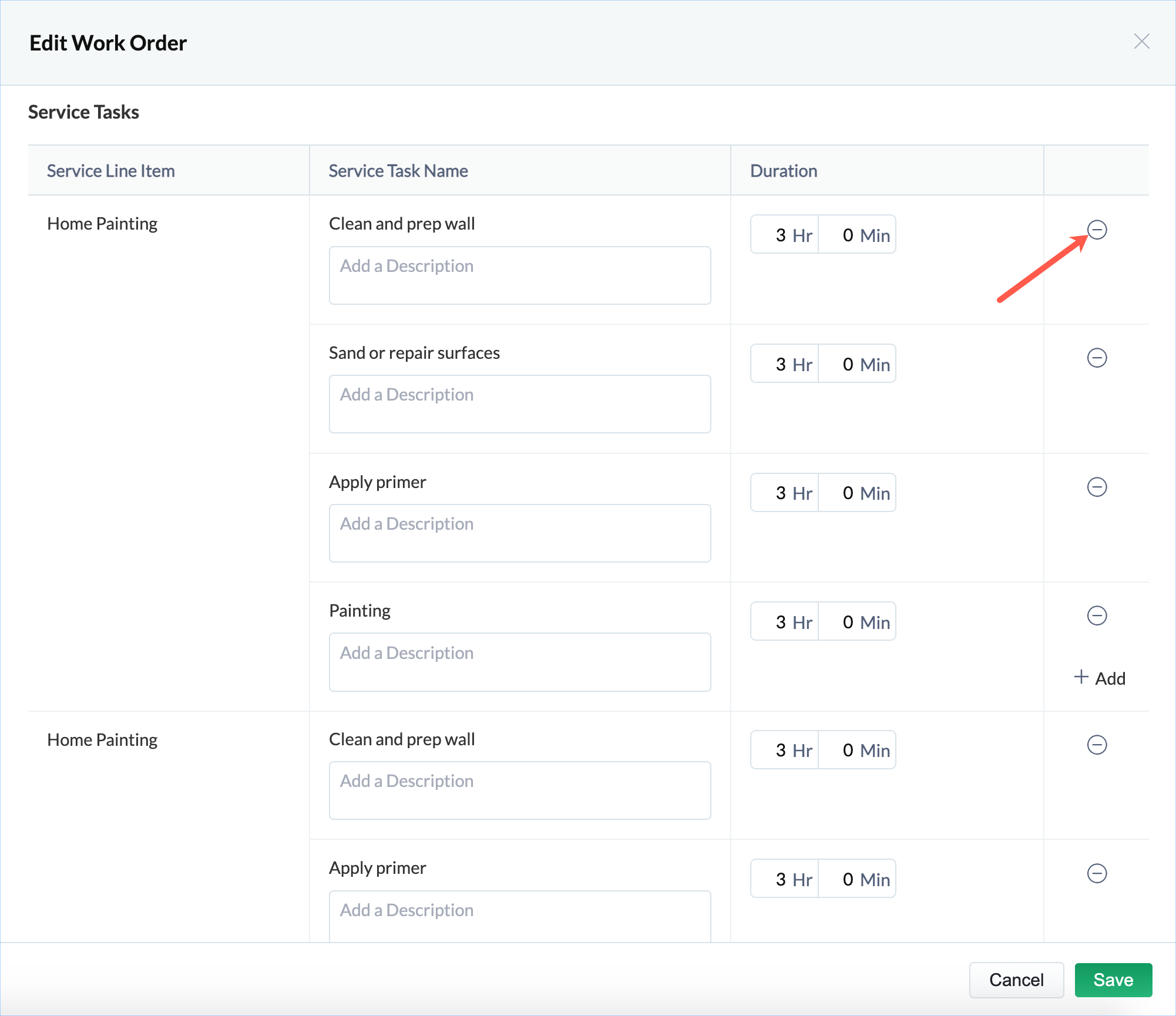Click the Service Task Name column header
1176x1016 pixels.
pyautogui.click(x=398, y=171)
